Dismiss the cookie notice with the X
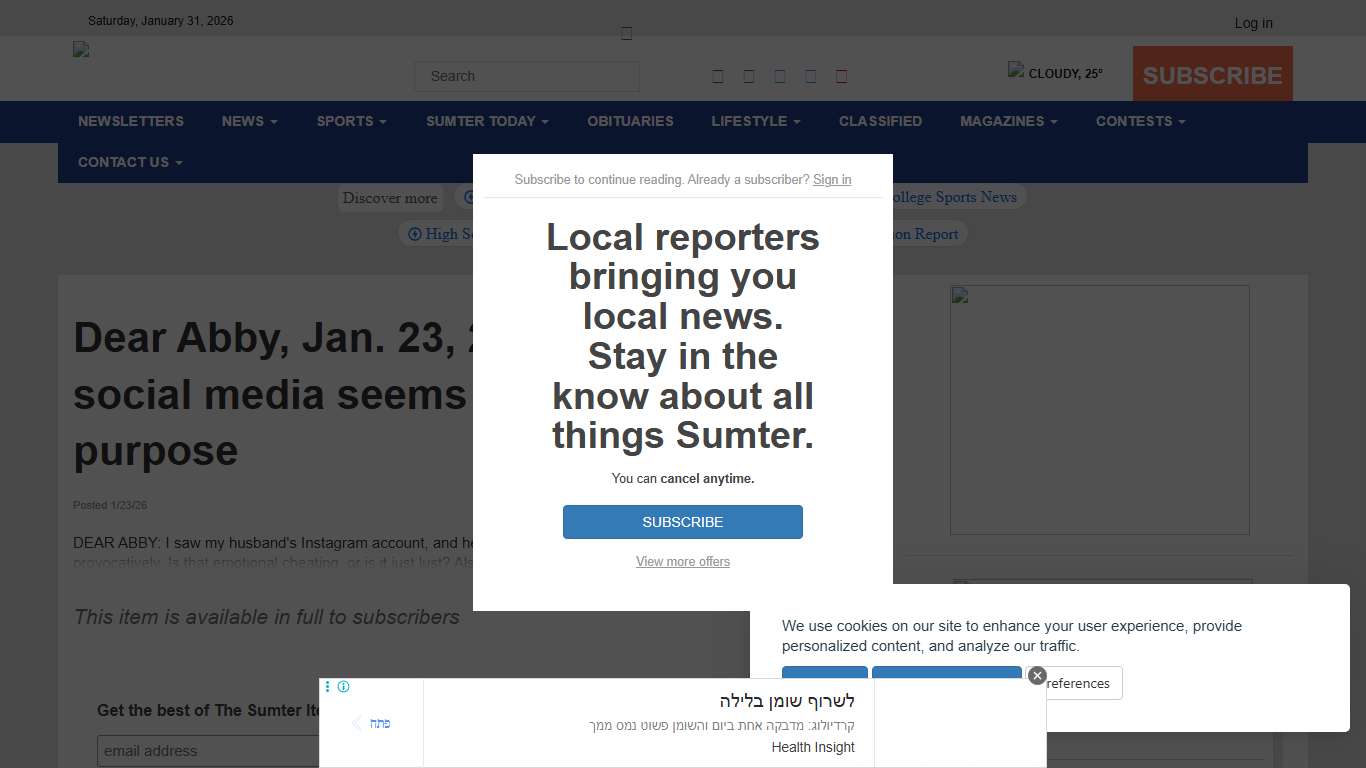The width and height of the screenshot is (1366, 768). (x=1036, y=675)
